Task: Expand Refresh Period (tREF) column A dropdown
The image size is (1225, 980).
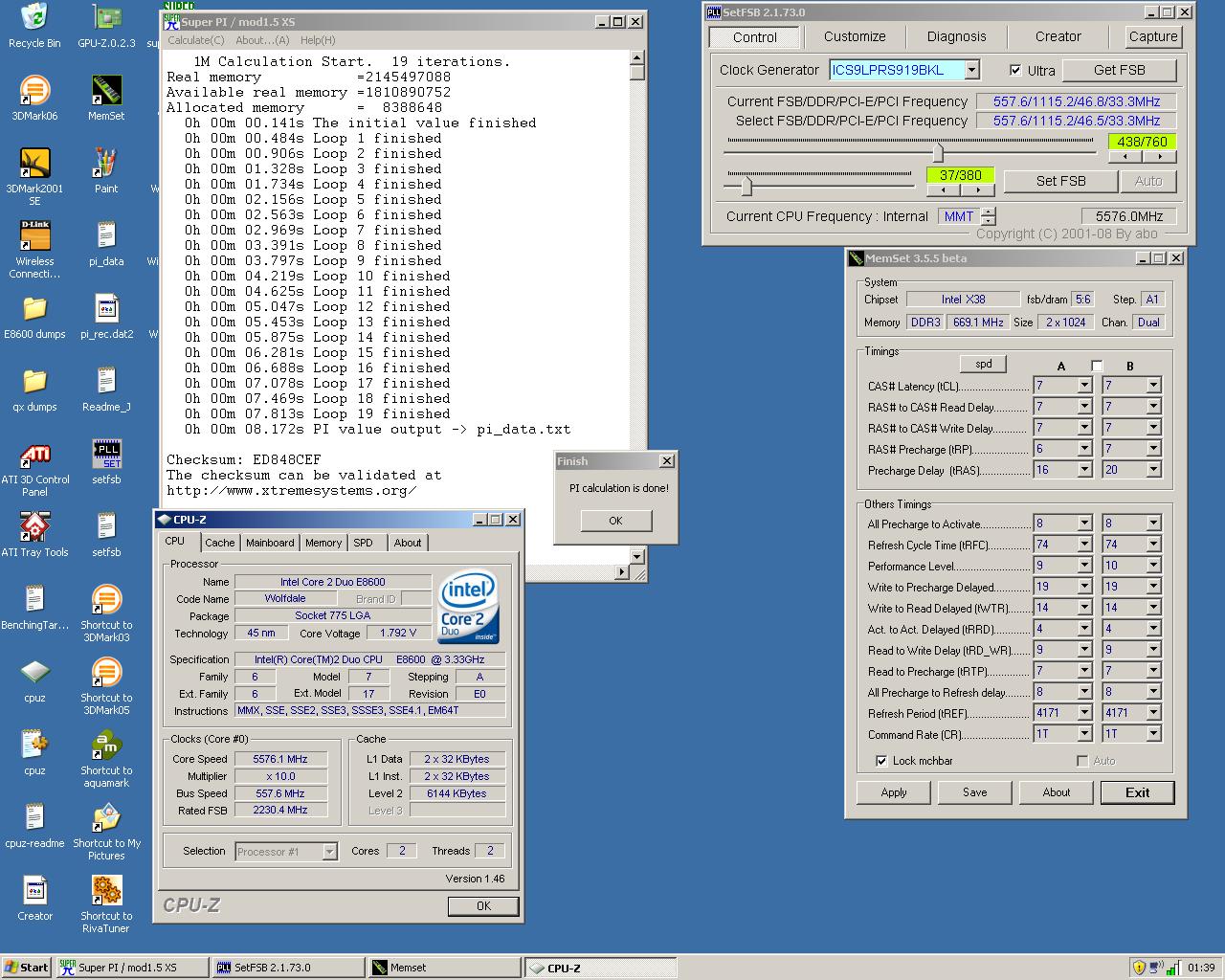Action: tap(1084, 713)
